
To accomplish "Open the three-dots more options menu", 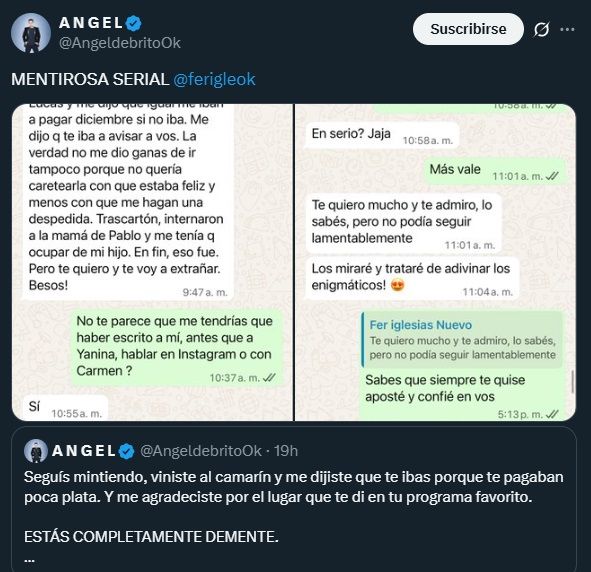I will 567,29.
